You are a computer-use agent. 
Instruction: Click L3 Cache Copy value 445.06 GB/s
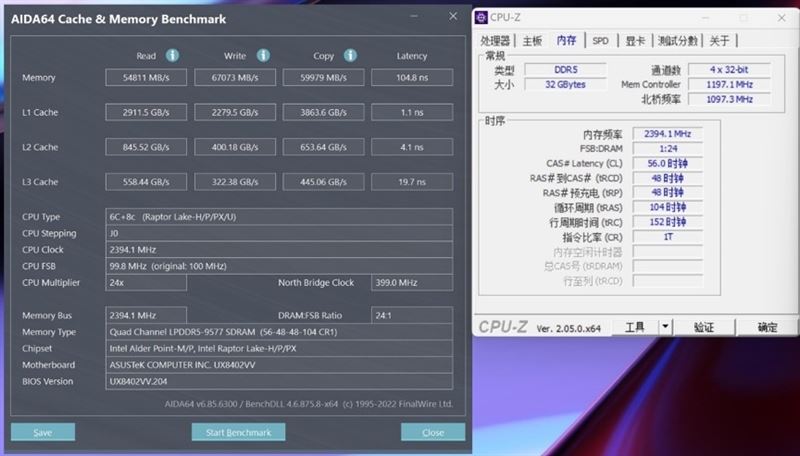click(x=323, y=182)
